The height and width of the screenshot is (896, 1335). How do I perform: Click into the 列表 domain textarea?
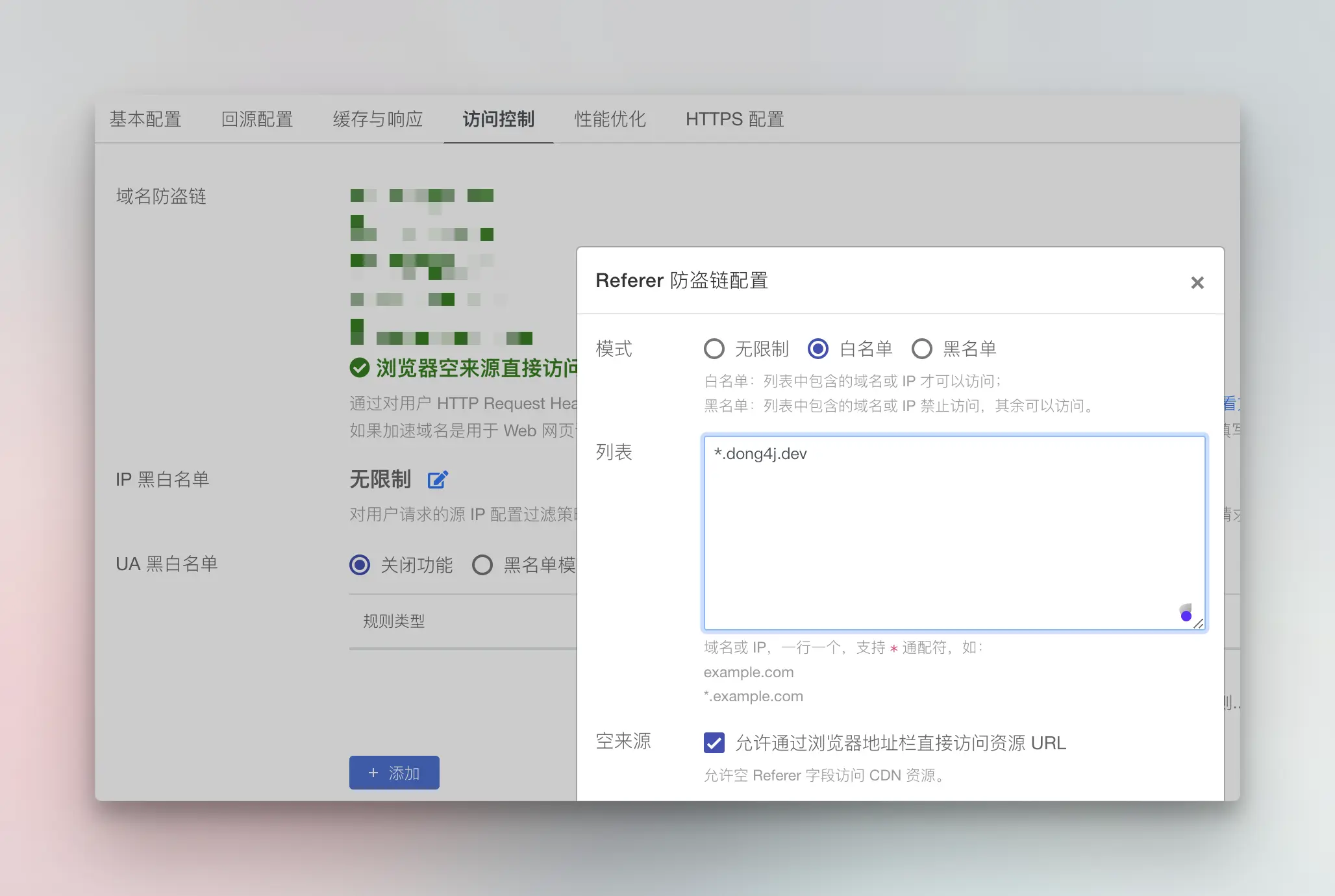click(x=953, y=532)
